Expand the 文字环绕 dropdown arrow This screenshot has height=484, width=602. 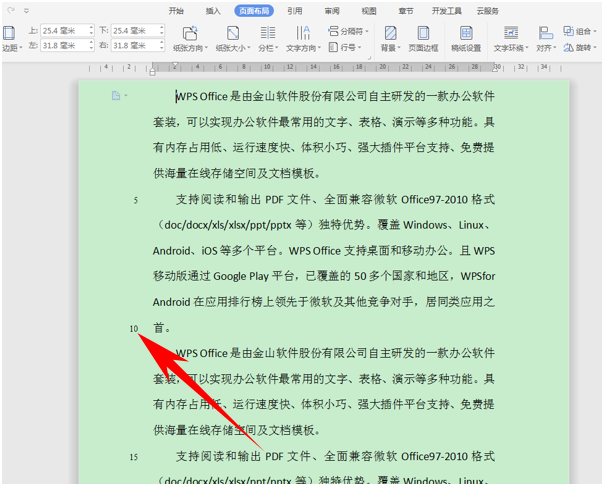coord(527,48)
